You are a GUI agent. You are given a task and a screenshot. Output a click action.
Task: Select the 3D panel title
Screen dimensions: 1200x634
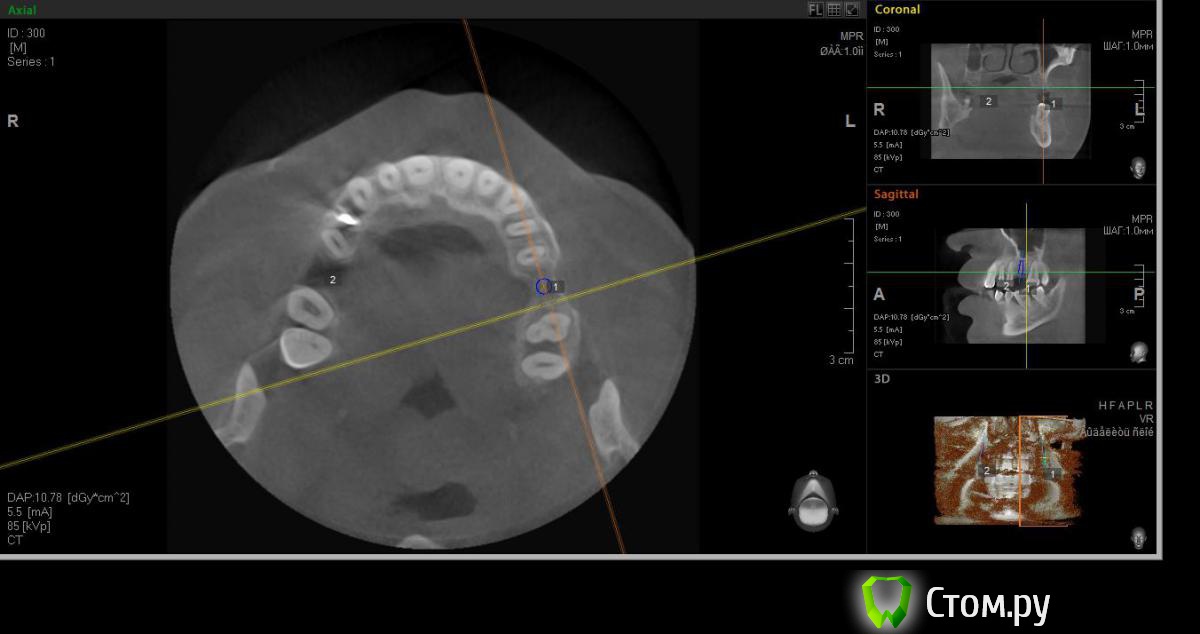click(882, 379)
